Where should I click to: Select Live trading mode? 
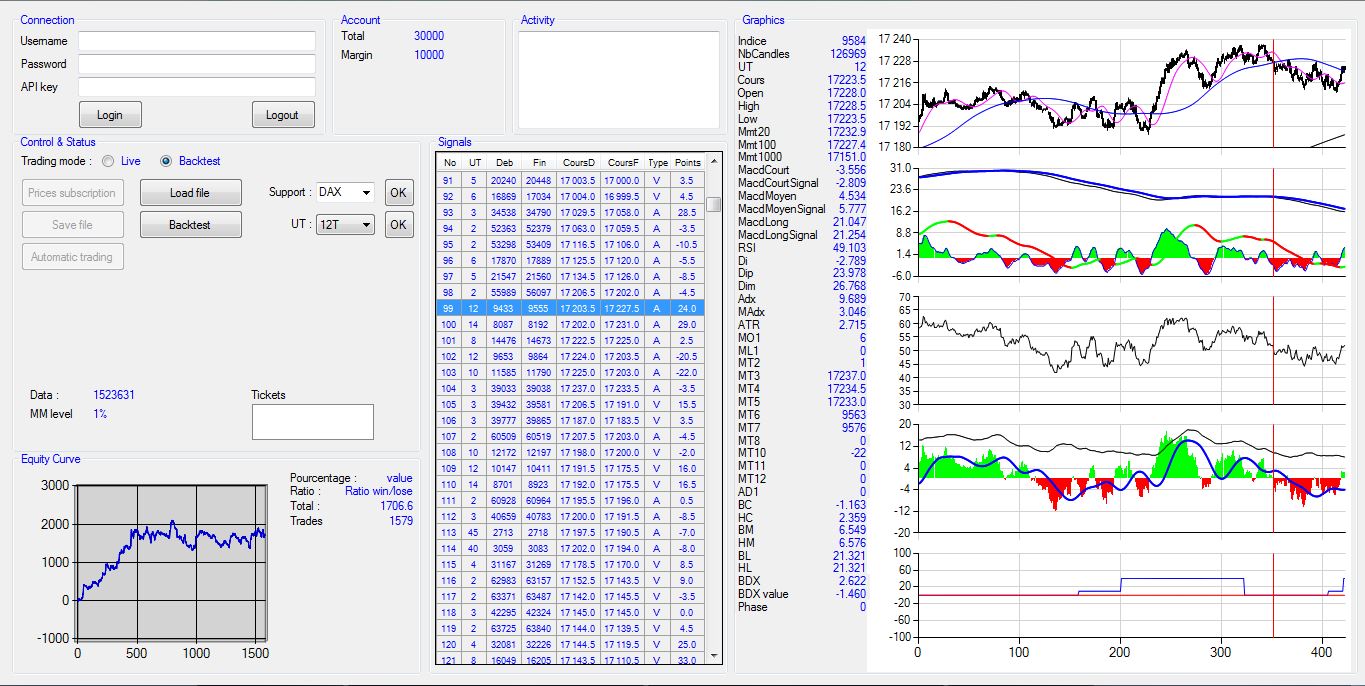pos(109,161)
